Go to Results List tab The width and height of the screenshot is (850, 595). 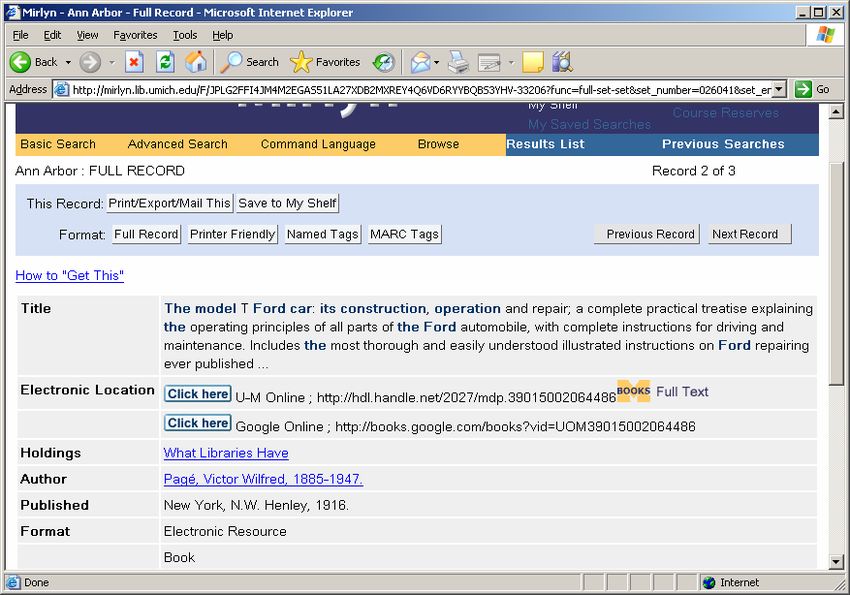[545, 144]
